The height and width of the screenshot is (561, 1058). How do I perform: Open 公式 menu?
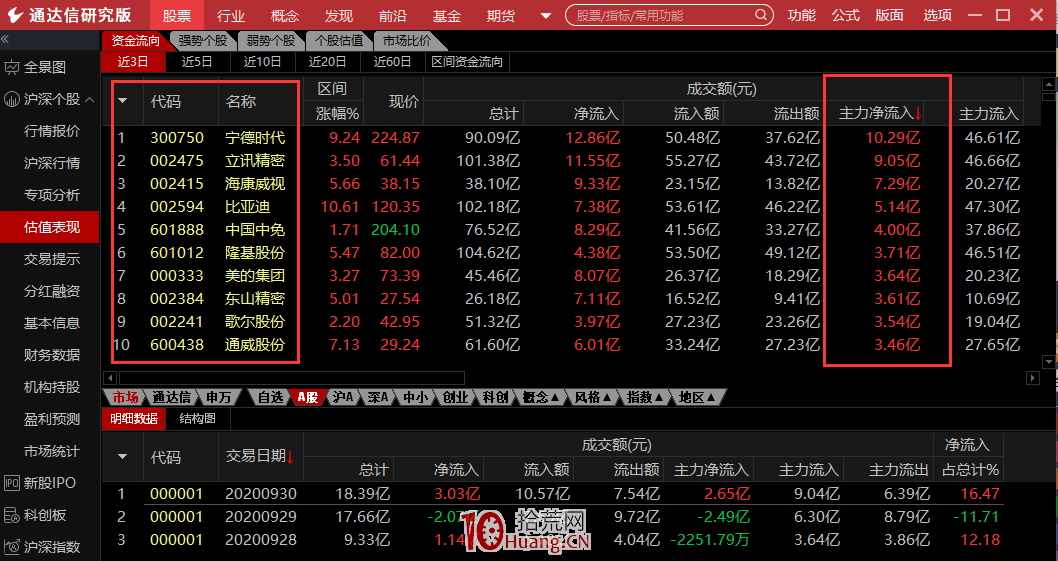[845, 15]
